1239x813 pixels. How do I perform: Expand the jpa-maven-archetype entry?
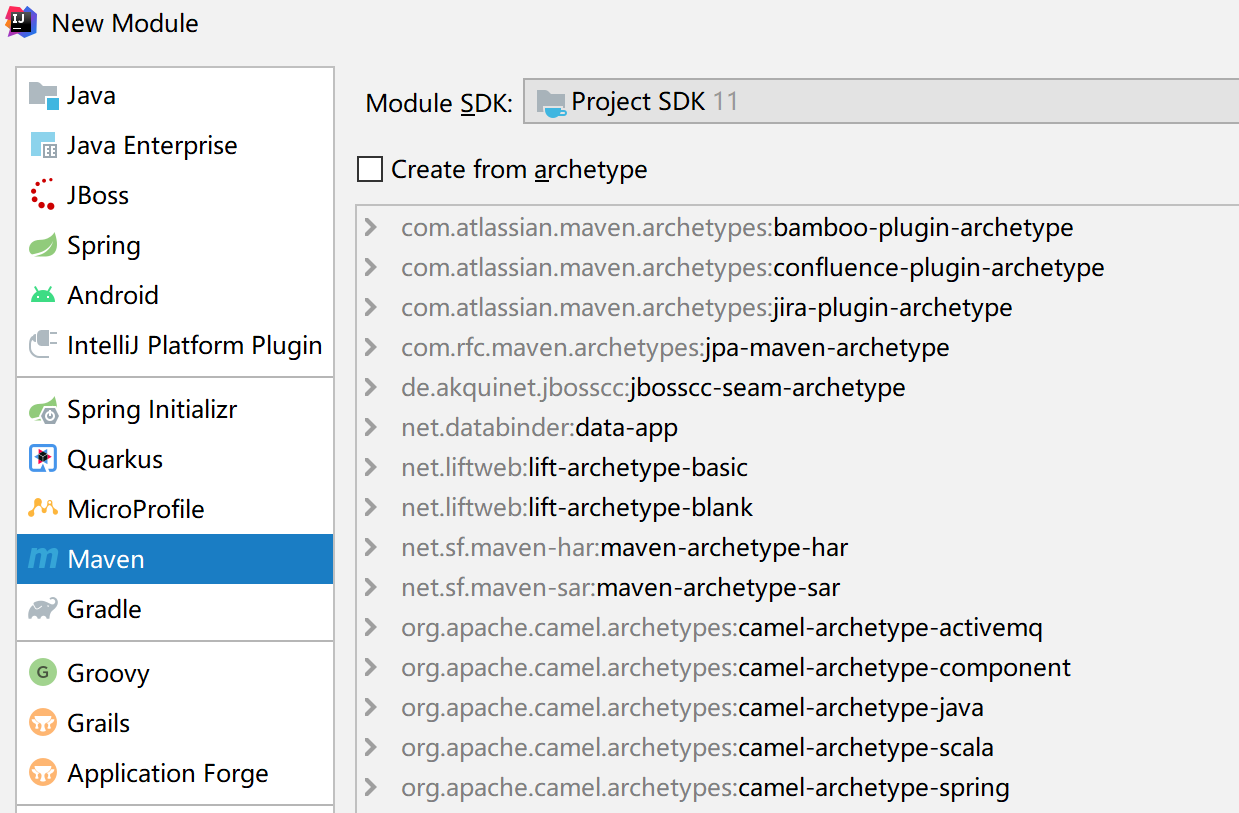point(371,348)
